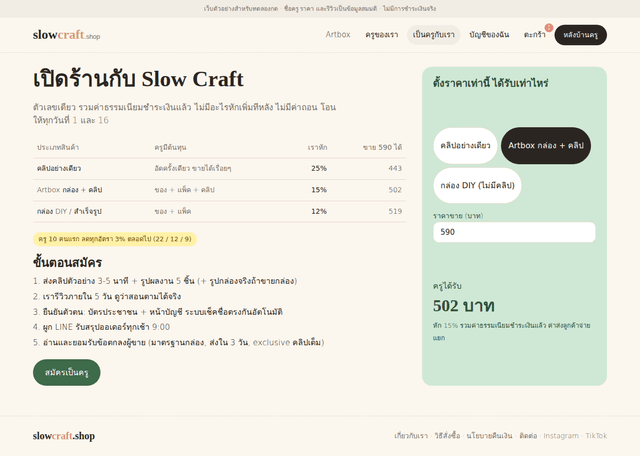Click step 4 ผูก LINE text
Image resolution: width=640 pixels, height=456 pixels.
(106, 327)
